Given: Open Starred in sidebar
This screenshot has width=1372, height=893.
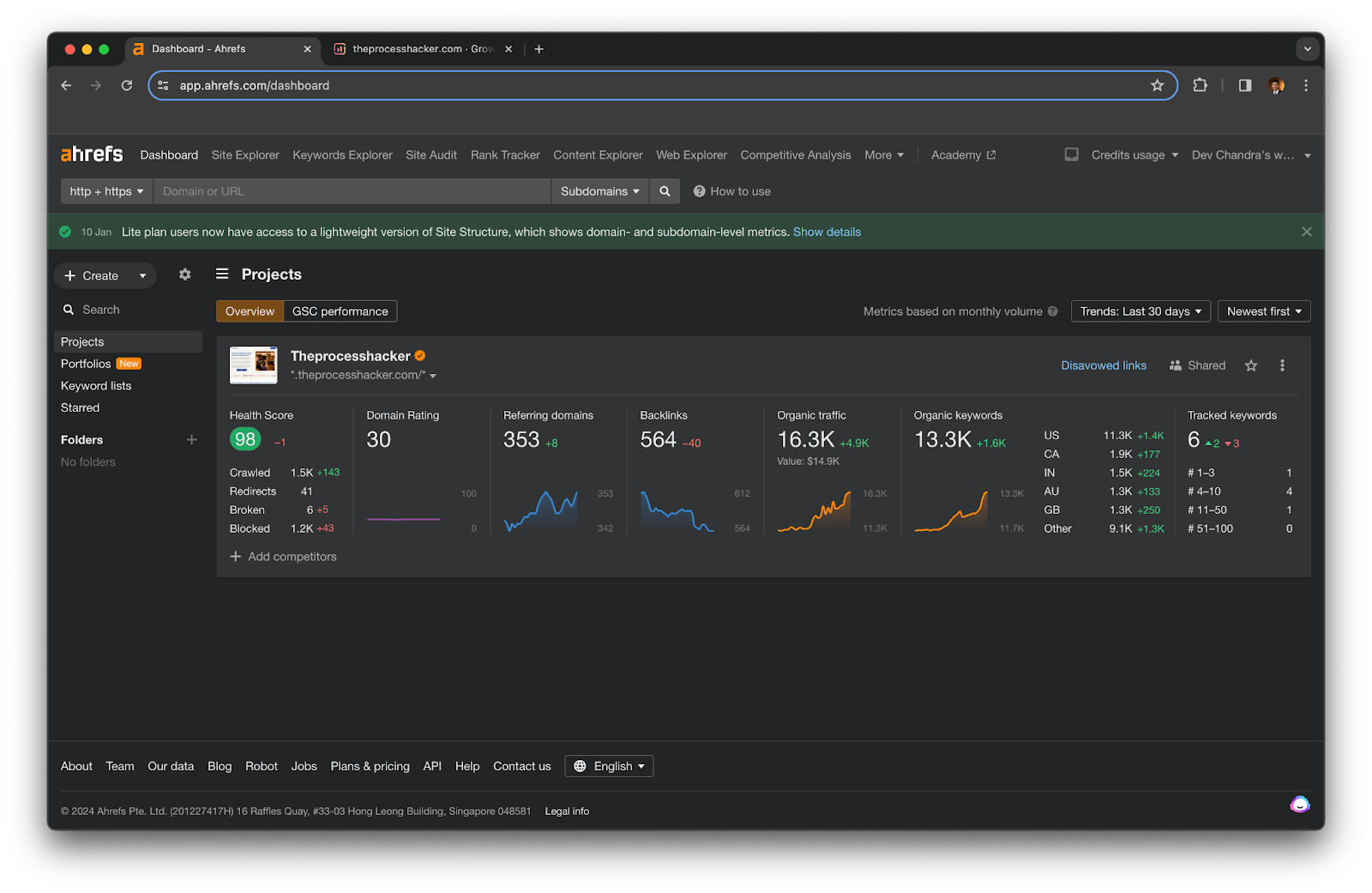Looking at the screenshot, I should (x=80, y=407).
